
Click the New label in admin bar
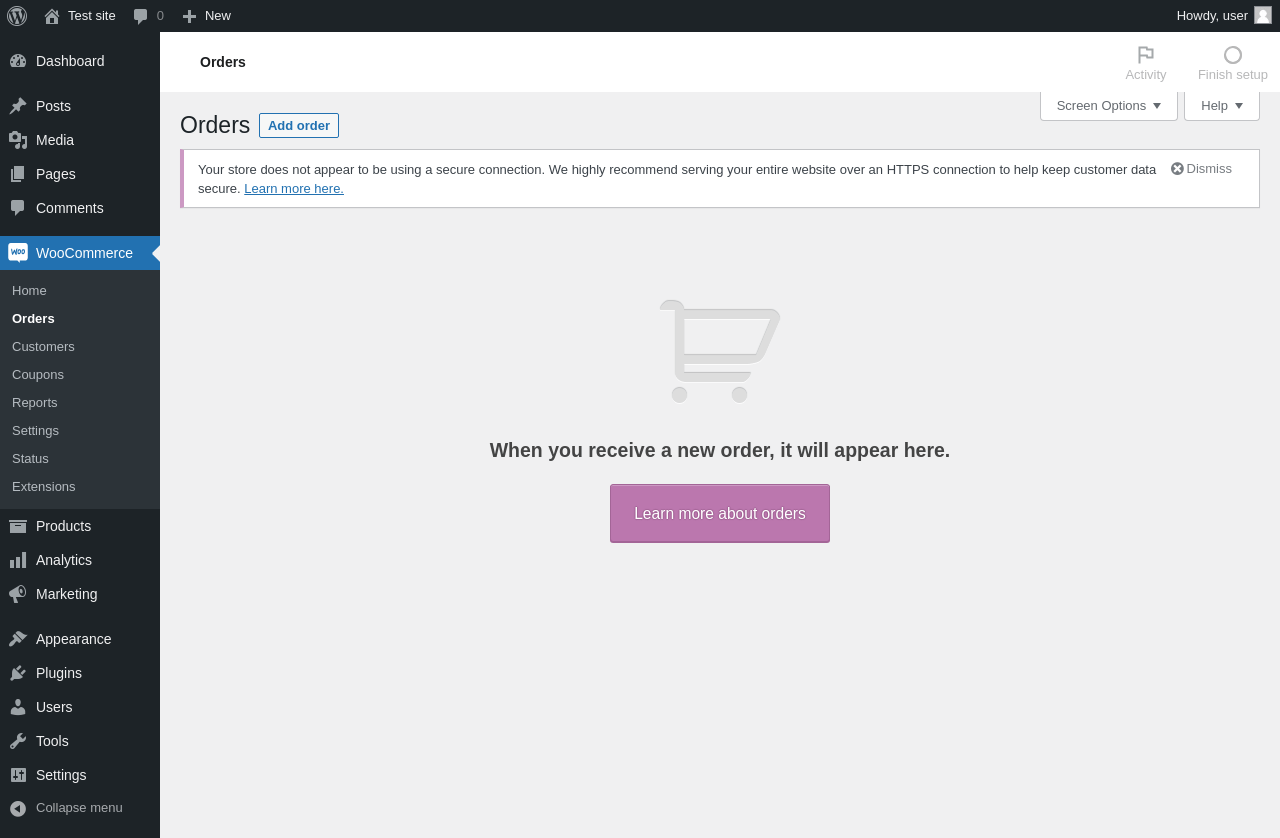point(218,16)
